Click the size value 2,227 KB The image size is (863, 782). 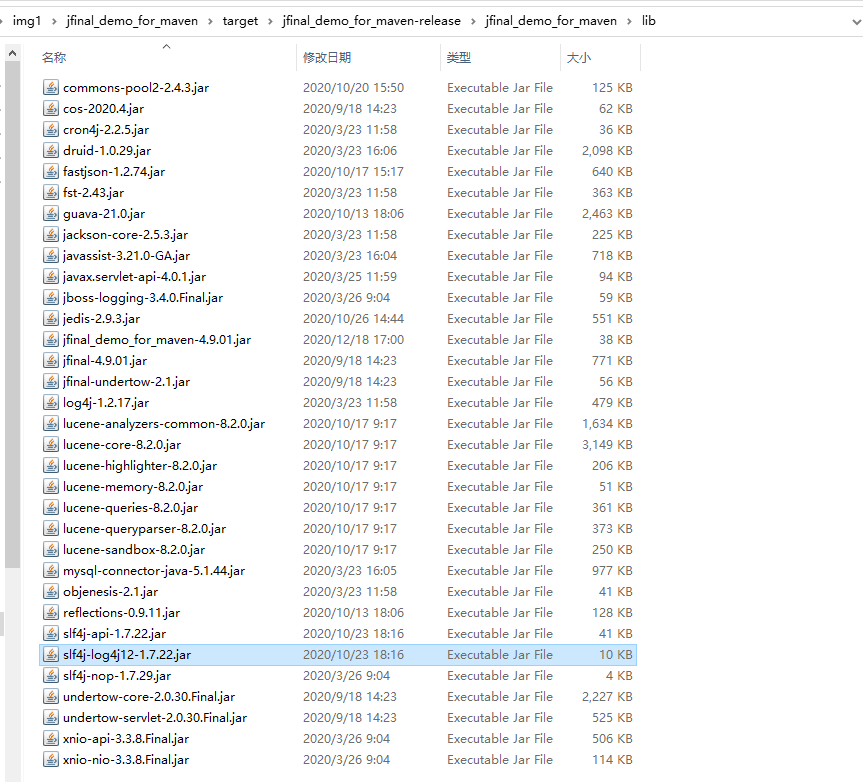607,697
